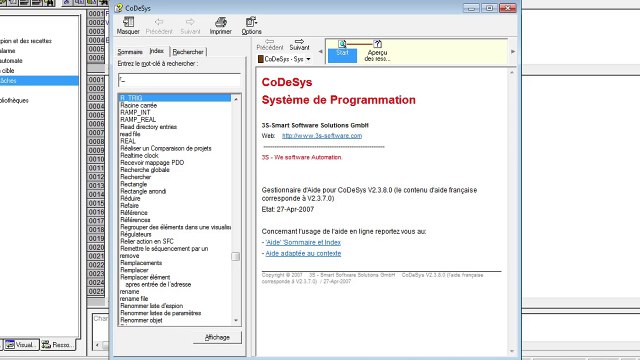Select Réduire index entry
The width and height of the screenshot is (640, 360).
(130, 198)
